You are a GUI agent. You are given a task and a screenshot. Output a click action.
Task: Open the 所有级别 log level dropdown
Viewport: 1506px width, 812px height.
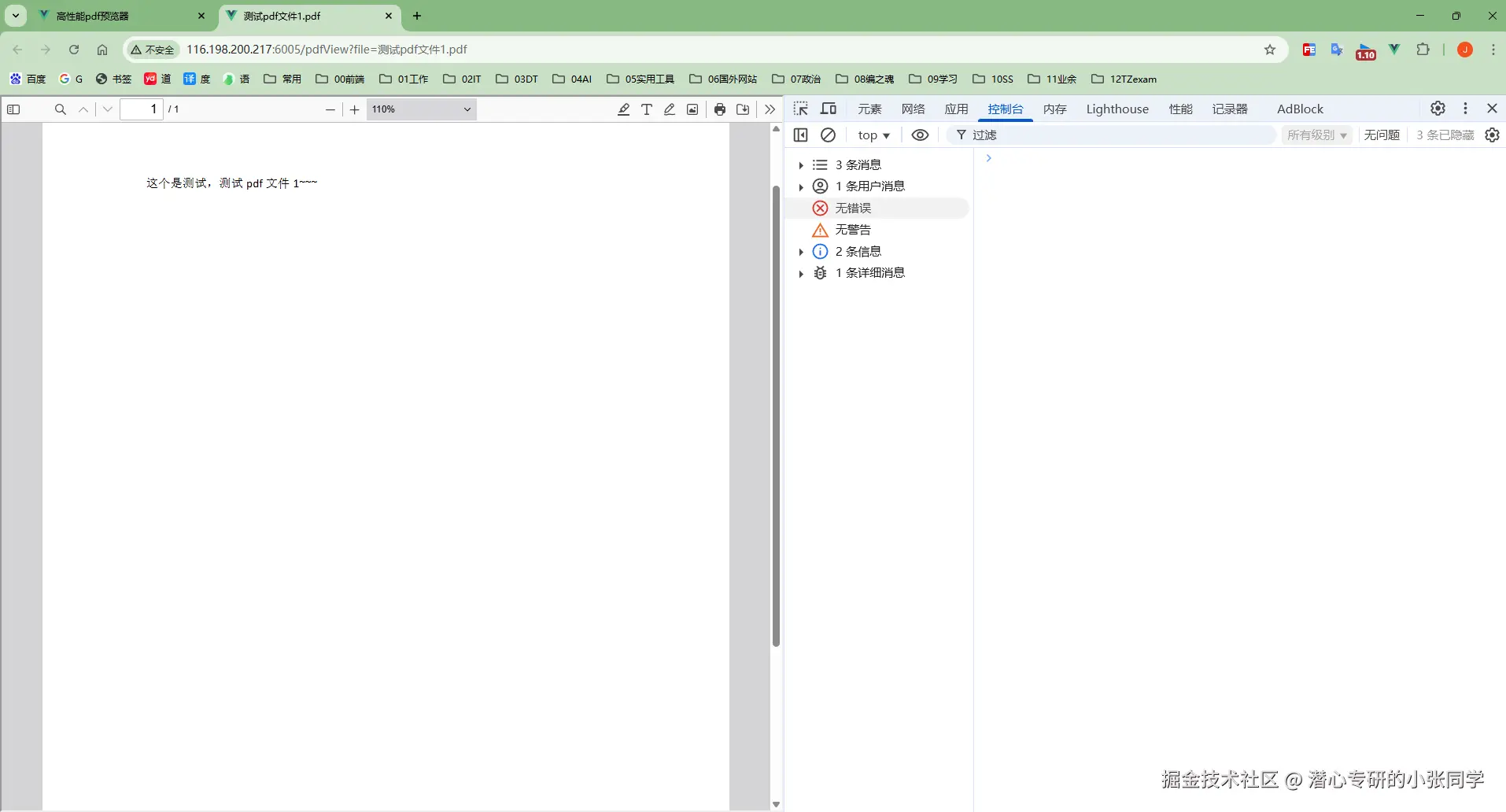pyautogui.click(x=1317, y=135)
